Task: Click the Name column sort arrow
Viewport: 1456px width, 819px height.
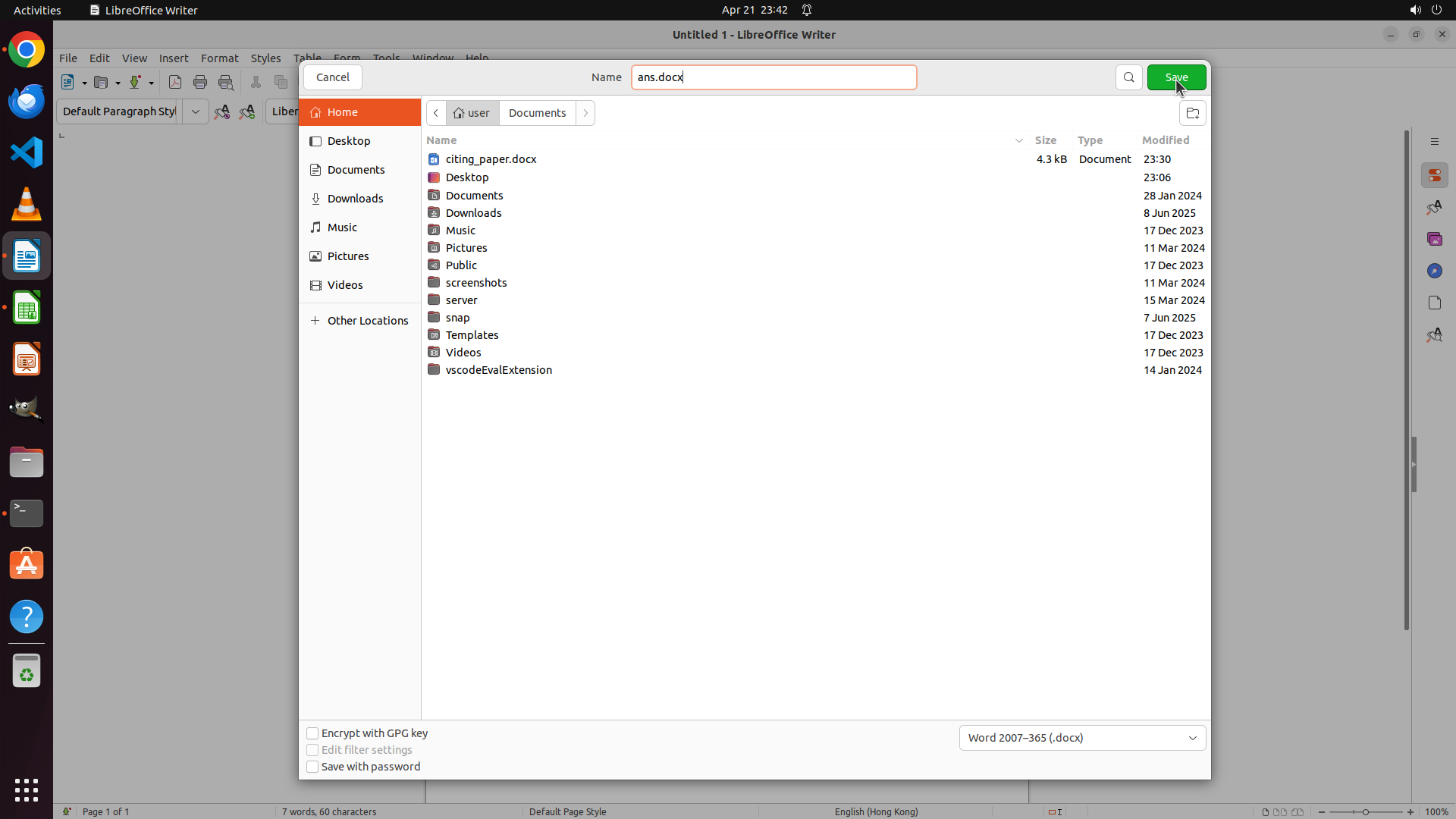Action: click(x=1018, y=140)
